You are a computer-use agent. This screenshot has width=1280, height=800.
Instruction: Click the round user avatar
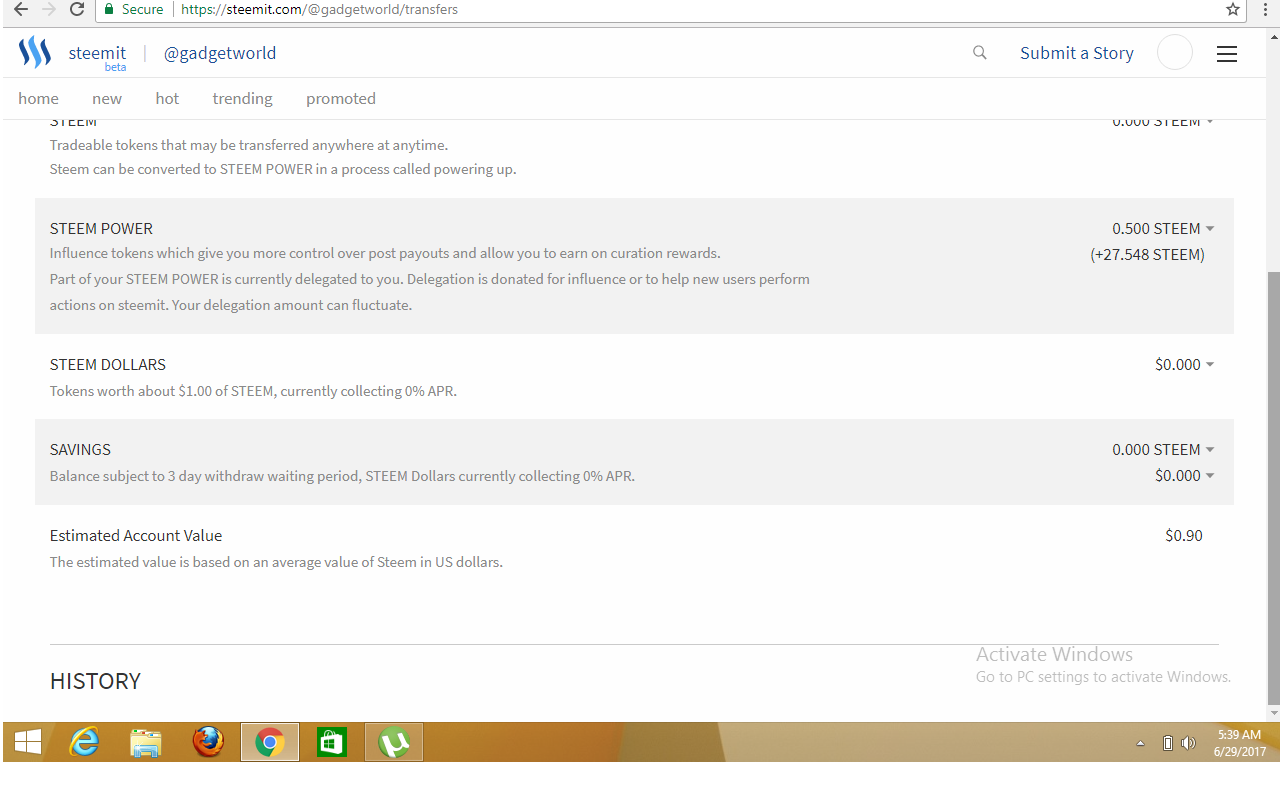(1175, 52)
